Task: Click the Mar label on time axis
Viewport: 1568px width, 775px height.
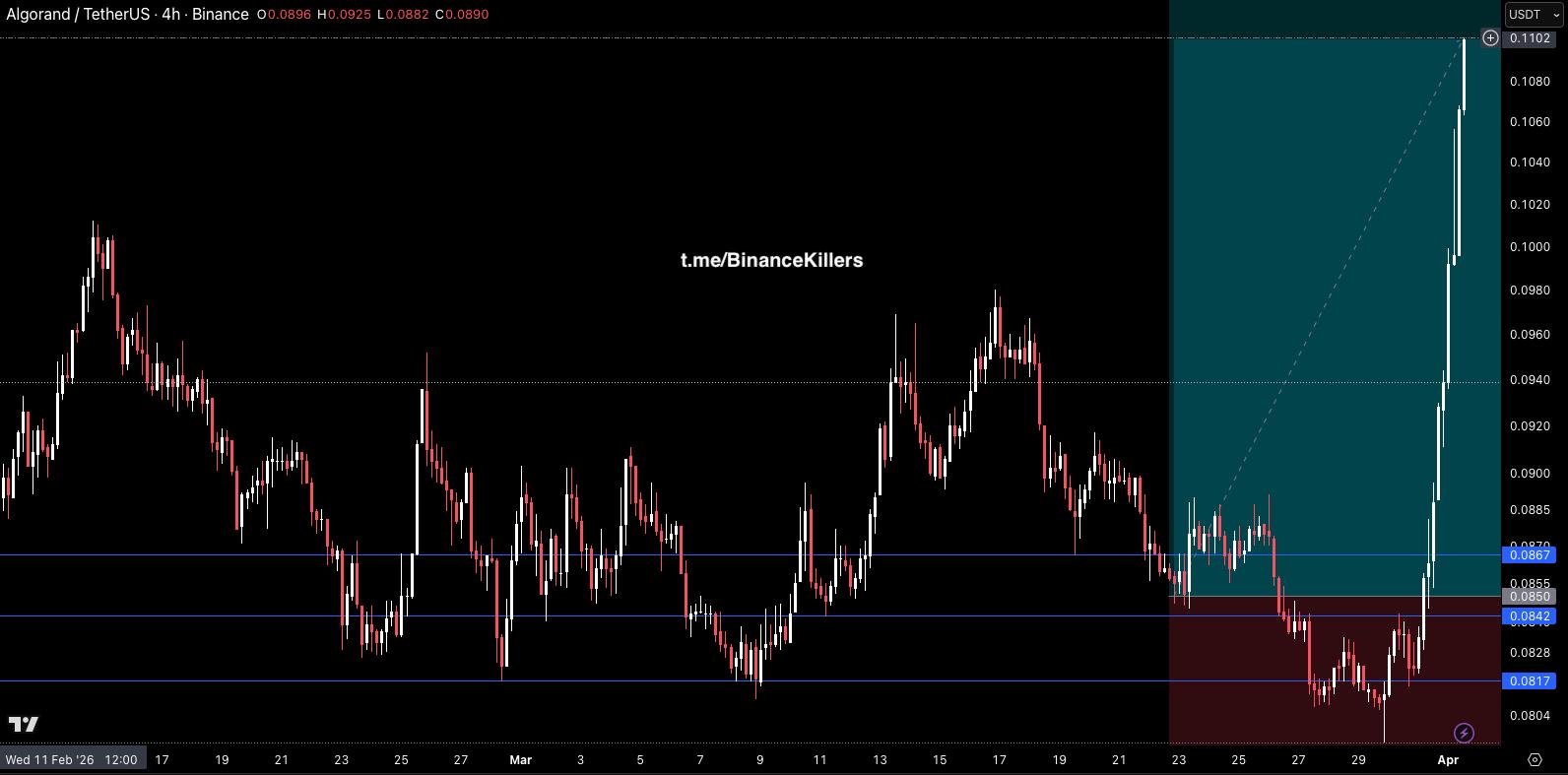Action: [520, 759]
